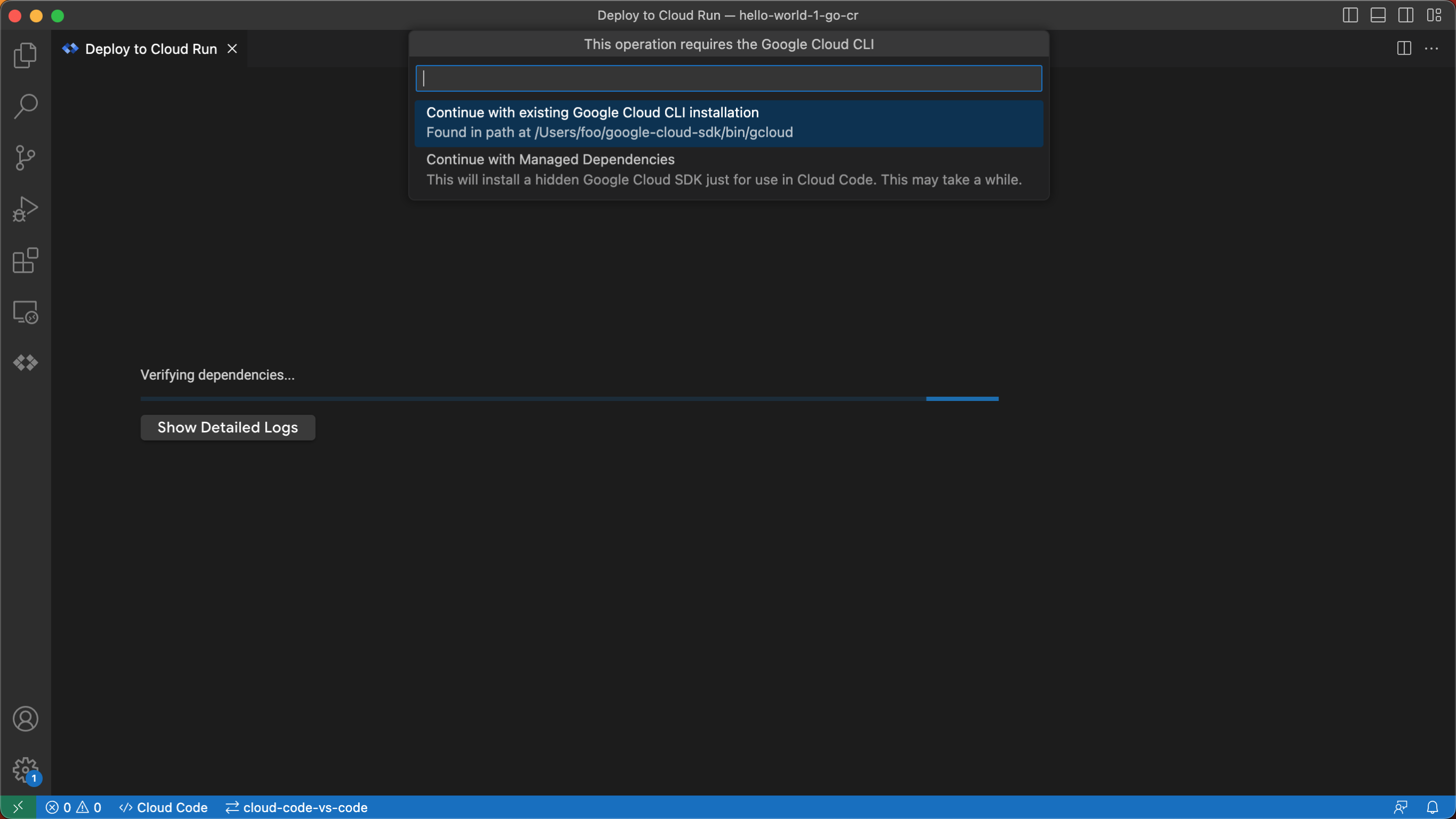Close the Deploy to Cloud Run tab
Viewport: 1456px width, 819px height.
coord(232,49)
